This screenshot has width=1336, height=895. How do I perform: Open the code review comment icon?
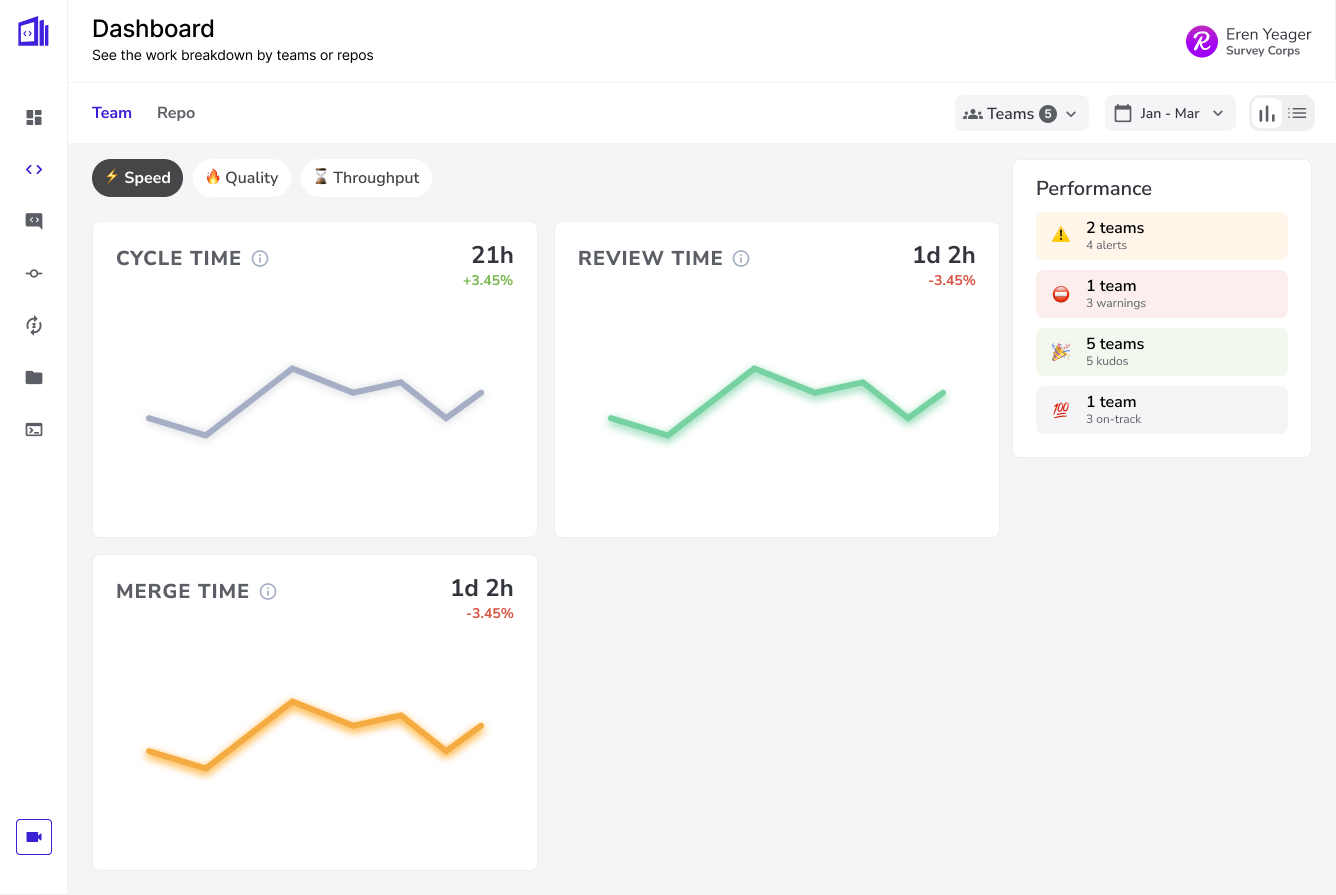34,222
